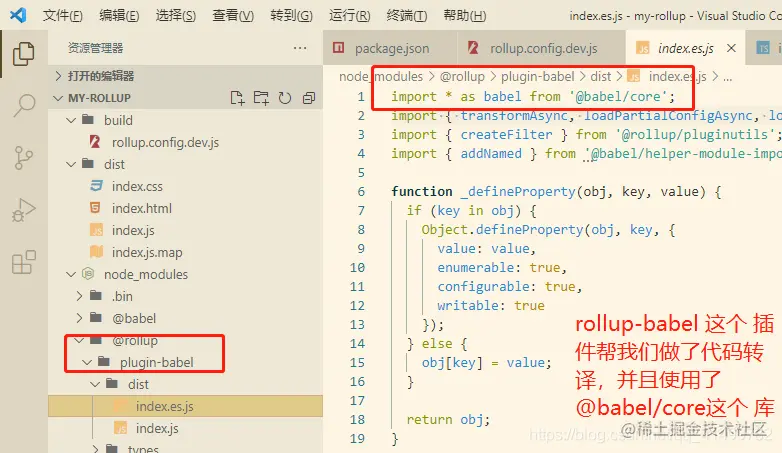The image size is (782, 453).
Task: Refresh the MY-ROLLUP explorer
Action: (x=285, y=98)
